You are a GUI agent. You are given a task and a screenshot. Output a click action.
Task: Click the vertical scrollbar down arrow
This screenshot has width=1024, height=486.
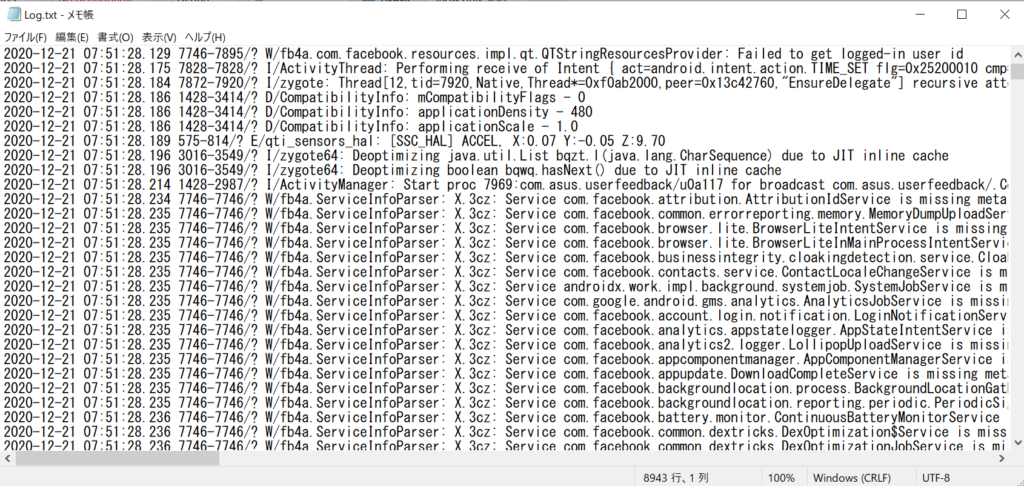(1017, 444)
